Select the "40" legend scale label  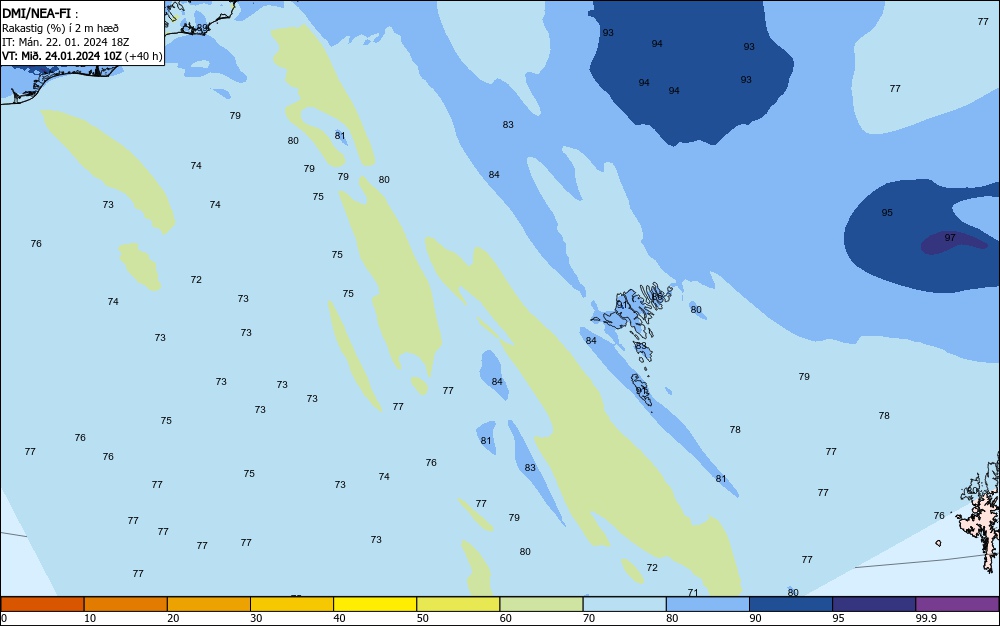click(339, 618)
